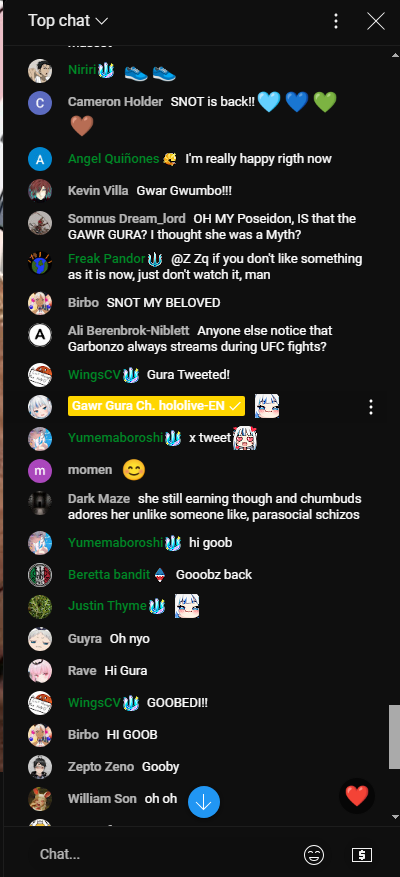
Task: Open the chat options three-dot menu
Action: (x=336, y=21)
